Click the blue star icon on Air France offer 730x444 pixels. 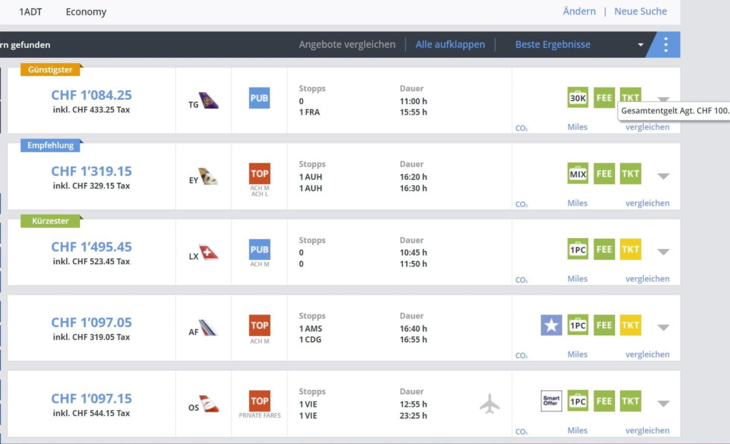tap(551, 325)
